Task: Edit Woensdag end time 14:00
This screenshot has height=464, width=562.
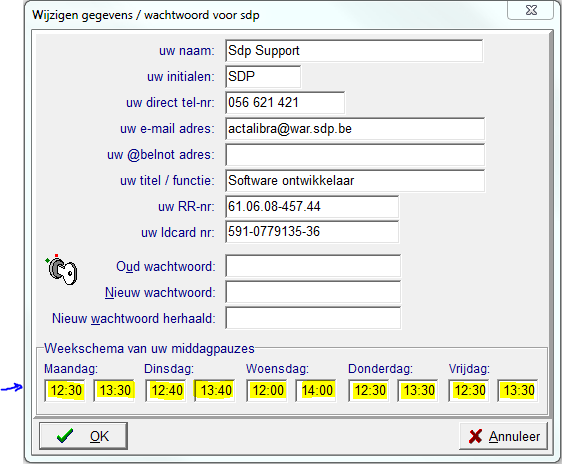Action: [x=316, y=391]
